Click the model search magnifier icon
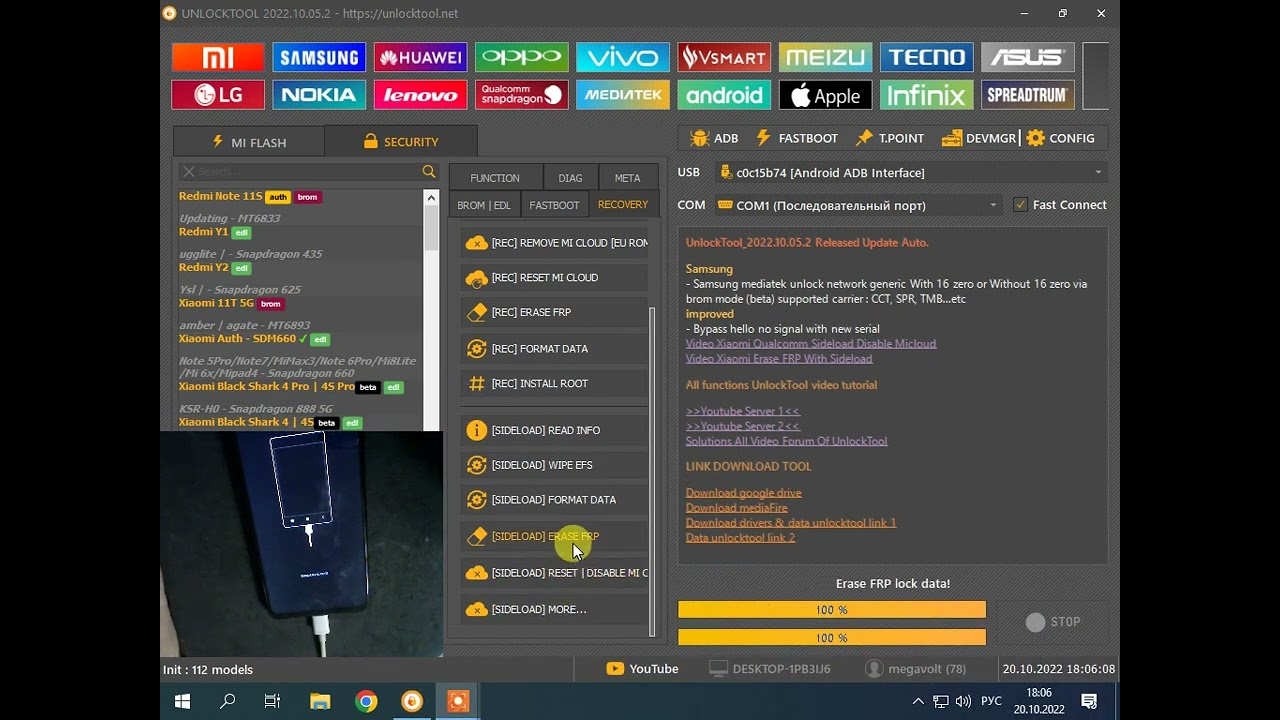Viewport: 1280px width, 720px height. 429,172
